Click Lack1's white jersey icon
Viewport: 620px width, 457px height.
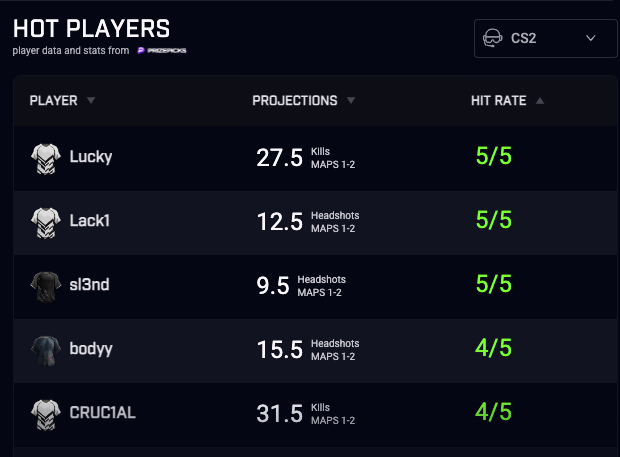[x=46, y=220]
